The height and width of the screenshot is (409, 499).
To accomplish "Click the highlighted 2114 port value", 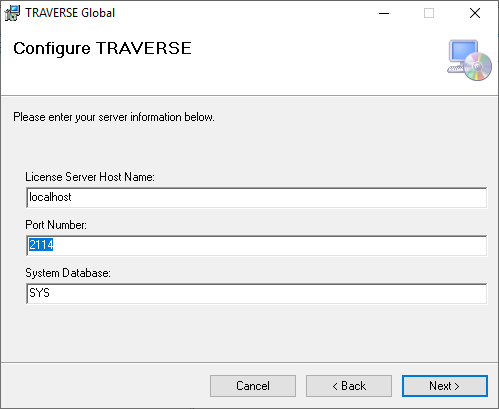I will 41,245.
